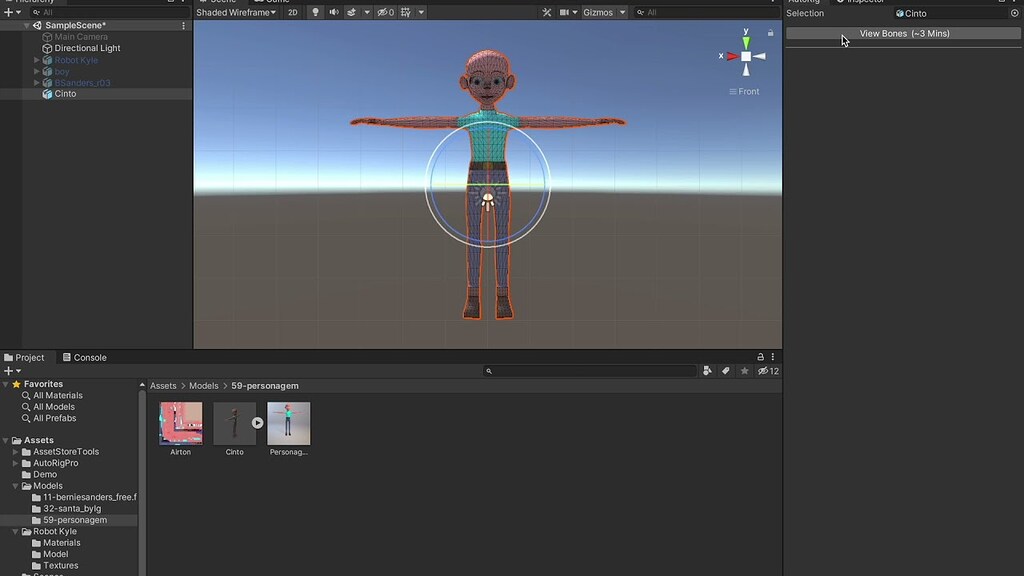The width and height of the screenshot is (1024, 576).
Task: Click the scene visibility eye icon
Action: (x=384, y=12)
